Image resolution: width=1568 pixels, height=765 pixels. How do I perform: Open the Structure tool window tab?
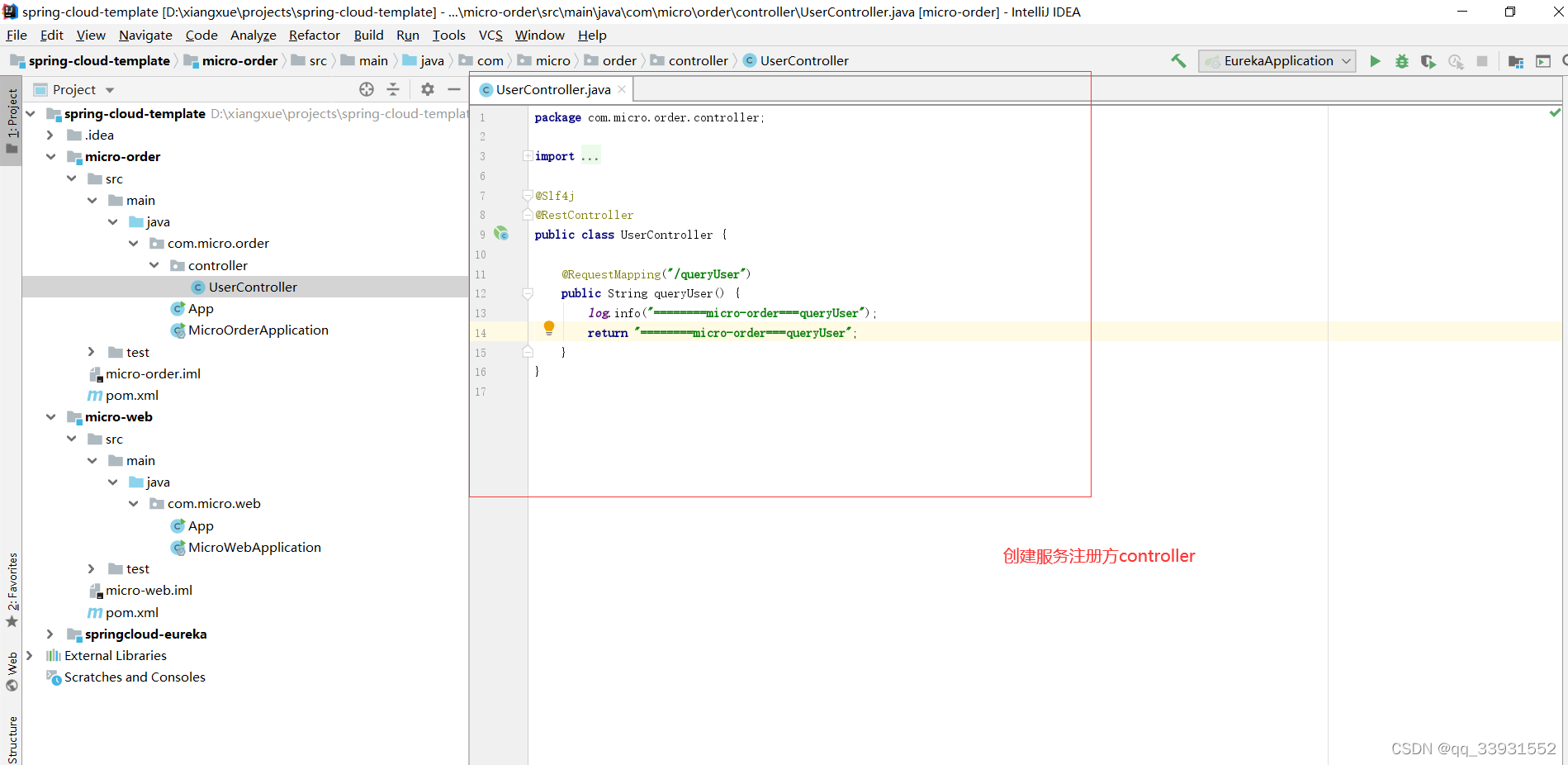click(12, 739)
